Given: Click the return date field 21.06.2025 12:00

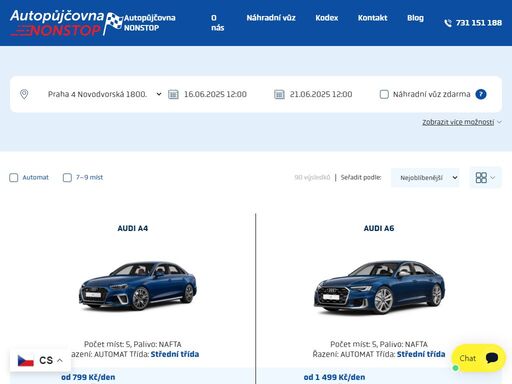Looking at the screenshot, I should tap(321, 94).
